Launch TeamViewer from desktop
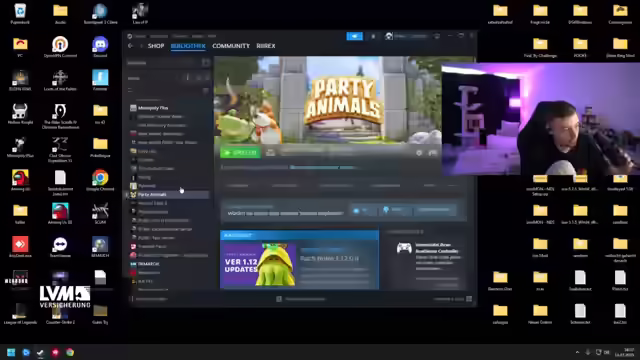The width and height of the screenshot is (640, 360). pyautogui.click(x=60, y=247)
